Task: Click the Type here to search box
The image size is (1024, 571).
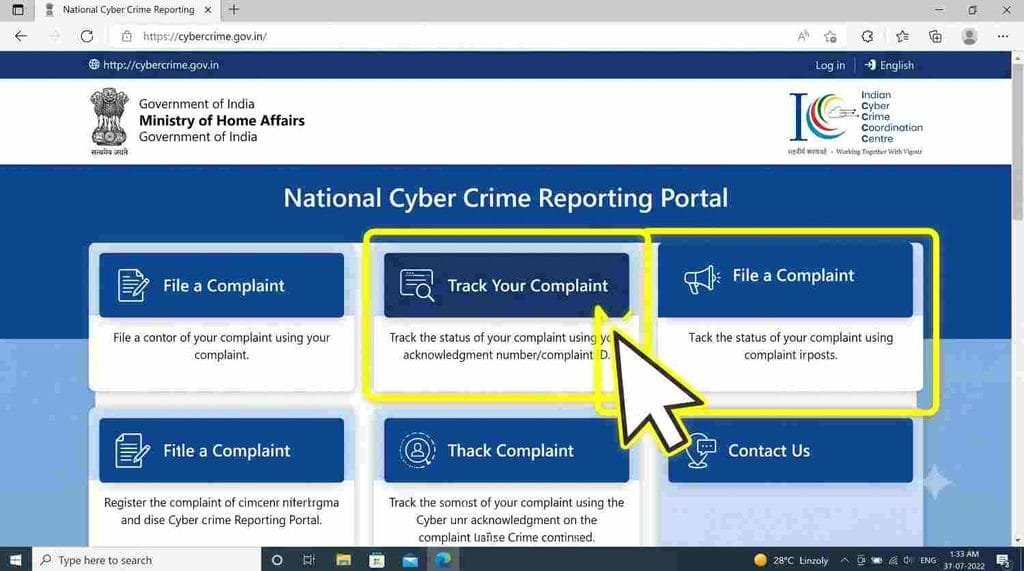Action: click(x=146, y=560)
